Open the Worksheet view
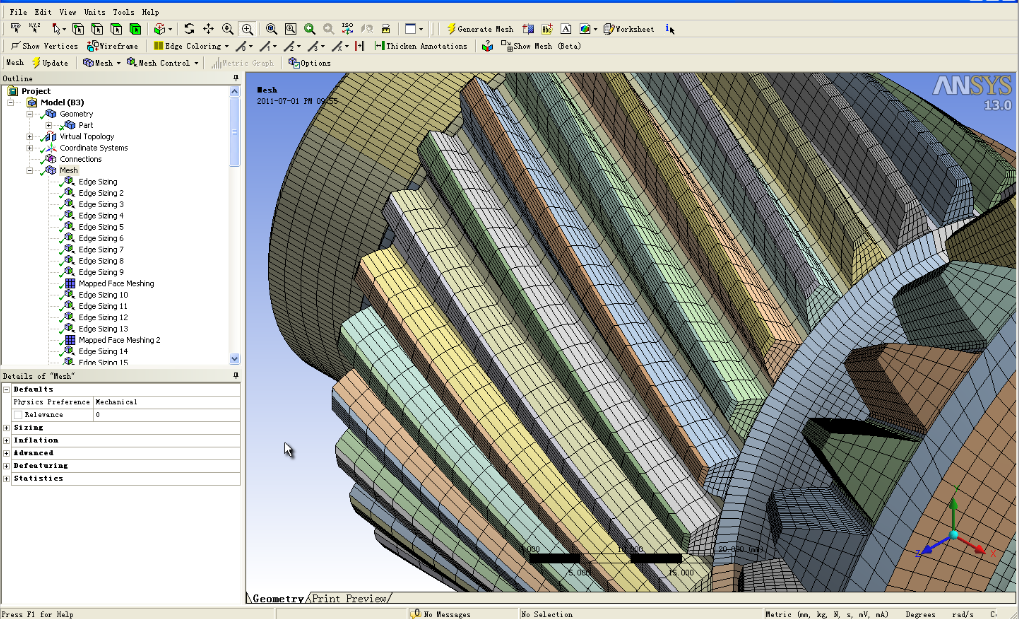The width and height of the screenshot is (1019, 619). (628, 29)
